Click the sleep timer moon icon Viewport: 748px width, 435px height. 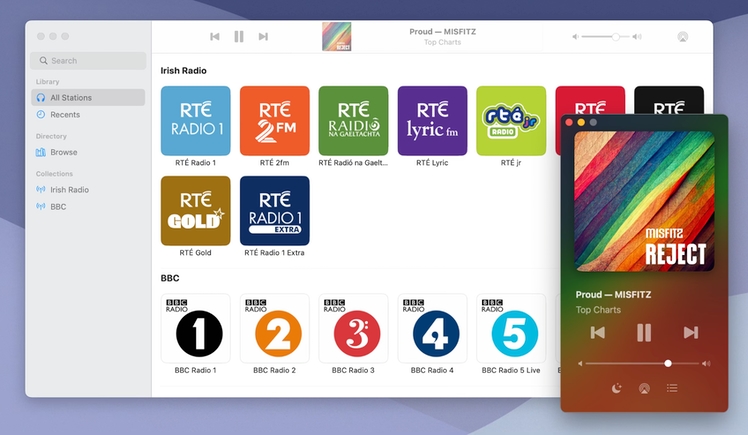coord(616,388)
